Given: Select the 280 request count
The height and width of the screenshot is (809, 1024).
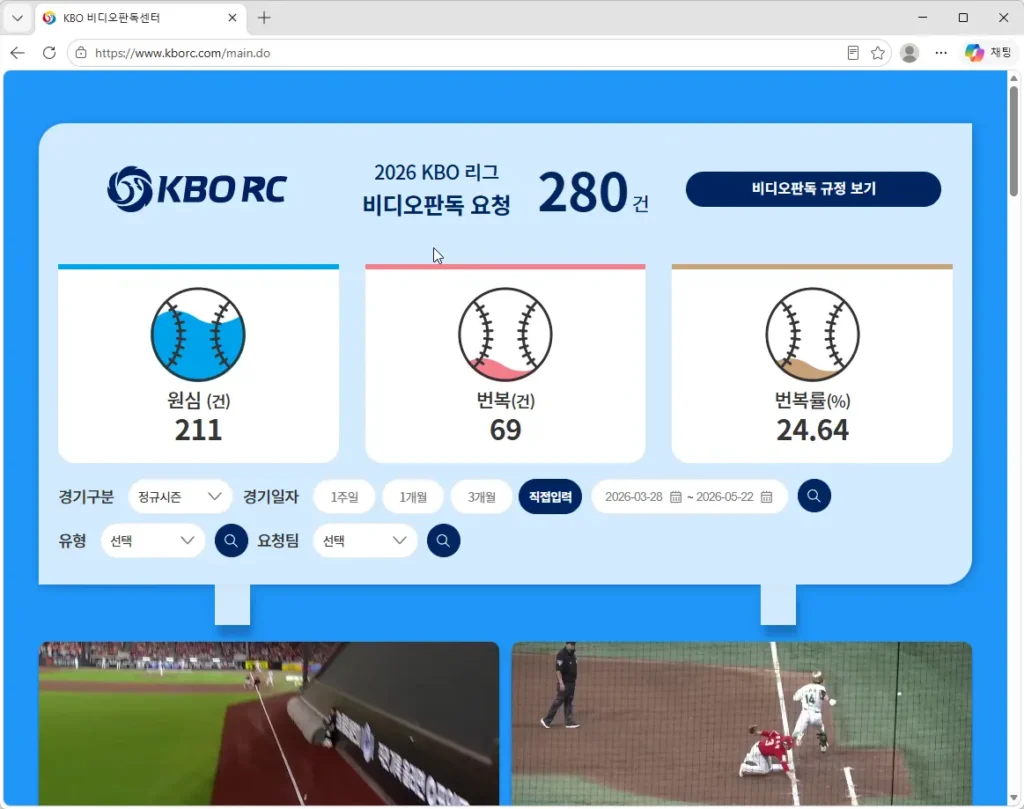Looking at the screenshot, I should click(x=583, y=192).
